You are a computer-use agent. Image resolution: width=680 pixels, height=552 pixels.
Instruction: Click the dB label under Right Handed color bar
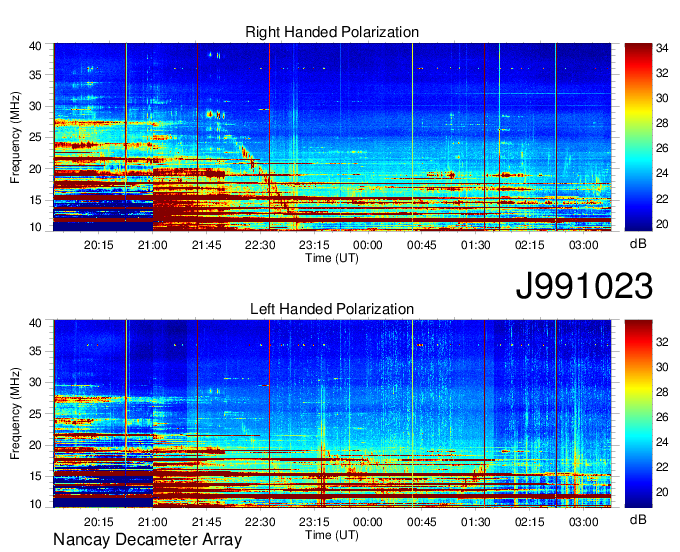(x=638, y=244)
